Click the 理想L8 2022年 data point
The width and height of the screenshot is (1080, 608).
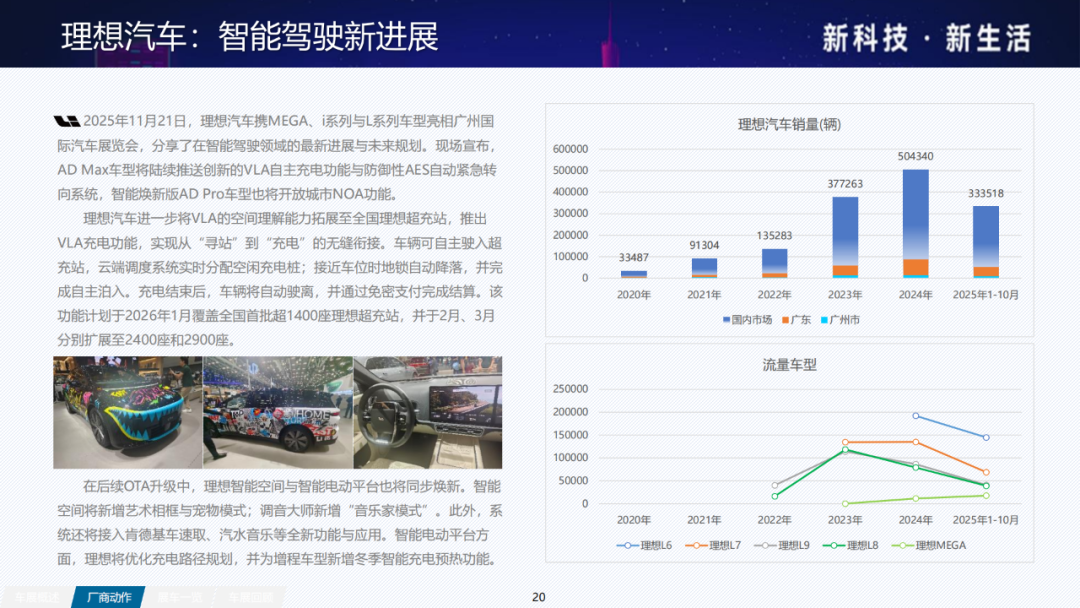coord(775,496)
